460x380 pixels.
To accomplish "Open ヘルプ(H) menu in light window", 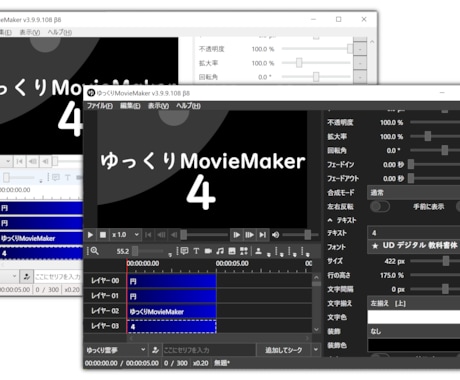I will pyautogui.click(x=60, y=32).
